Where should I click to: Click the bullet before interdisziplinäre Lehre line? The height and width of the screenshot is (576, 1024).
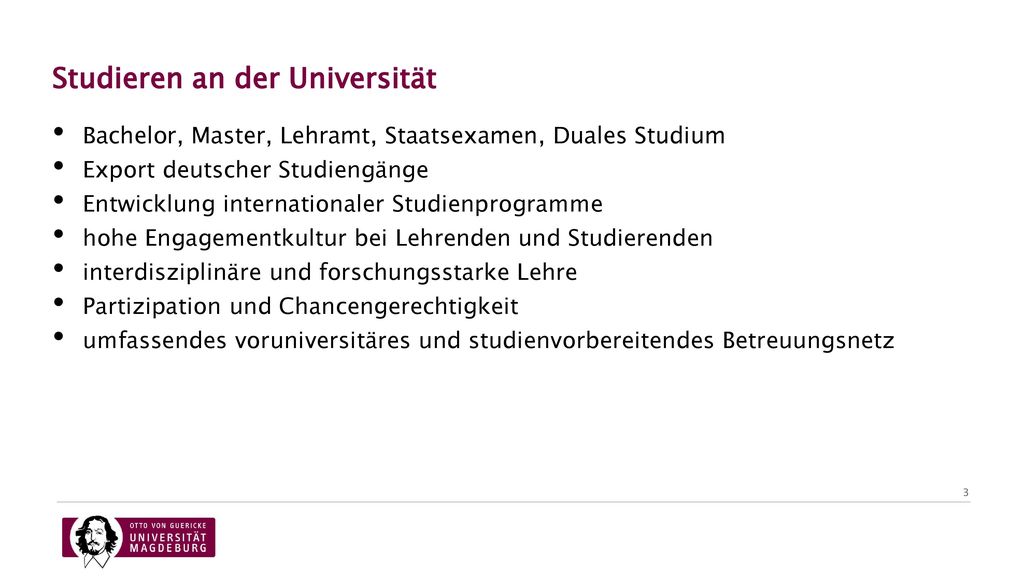point(59,268)
